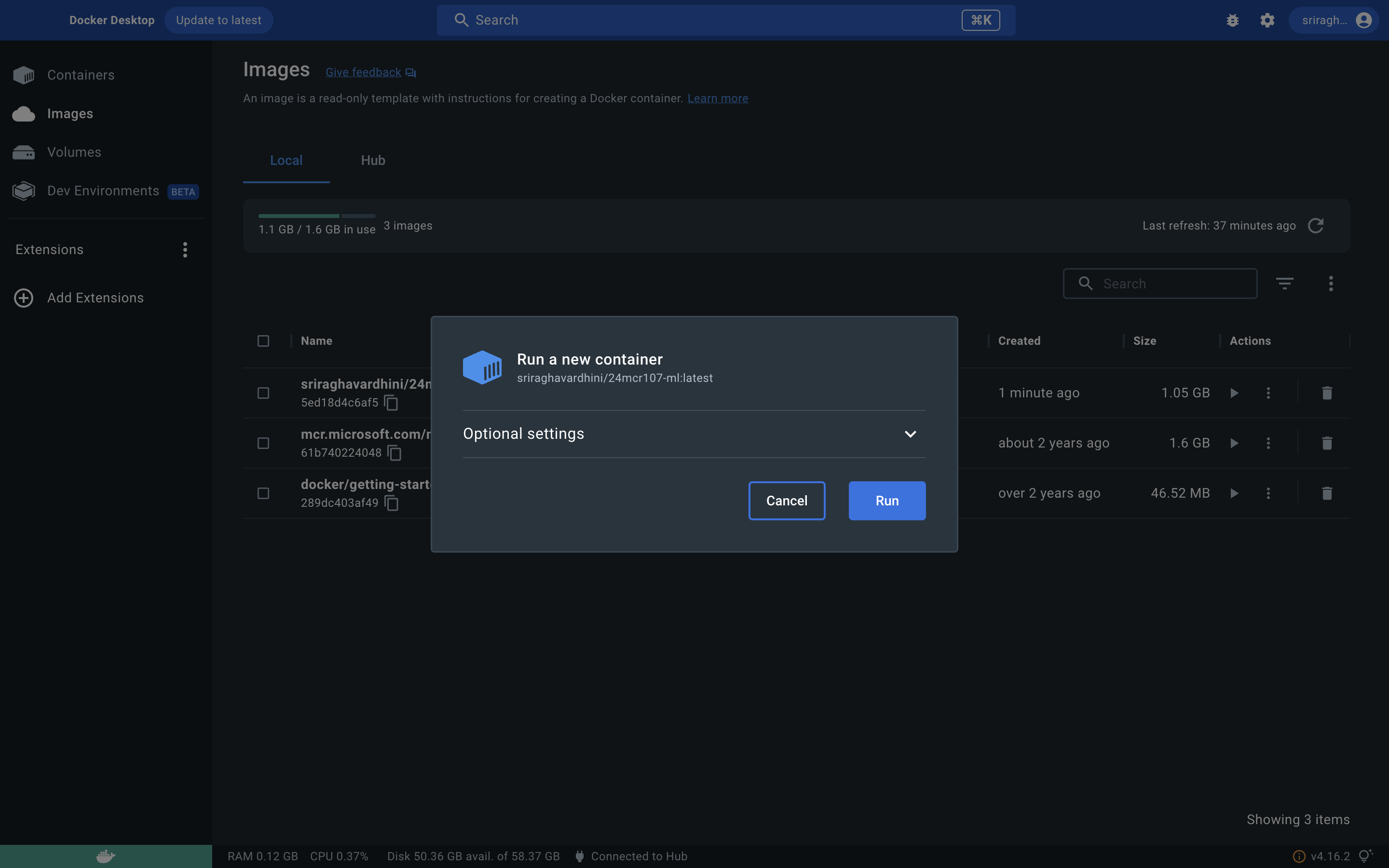Viewport: 1389px width, 868px height.
Task: Click the mcr.microsoft.com image name
Action: 366,434
